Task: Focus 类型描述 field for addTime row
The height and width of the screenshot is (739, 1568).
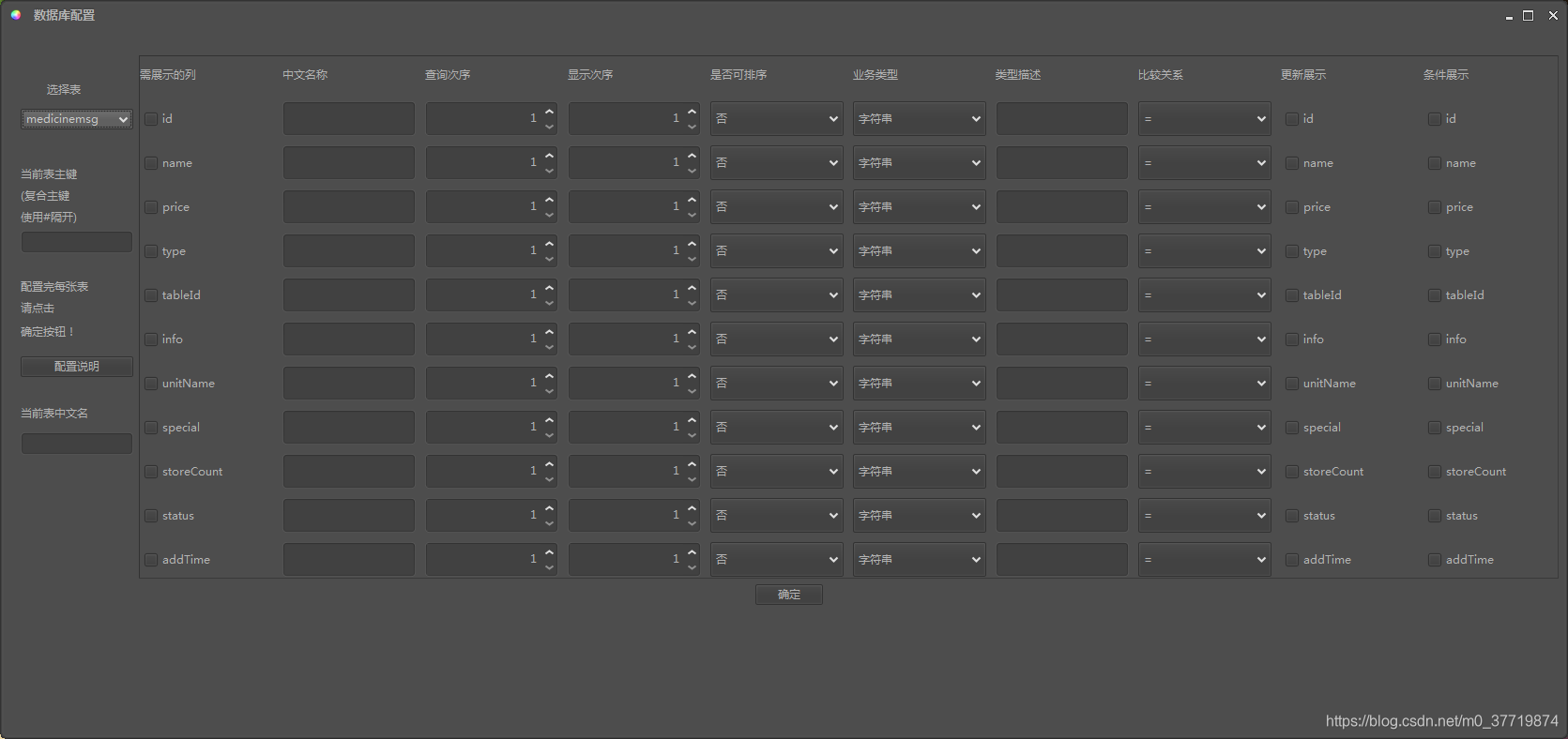Action: (x=1062, y=560)
